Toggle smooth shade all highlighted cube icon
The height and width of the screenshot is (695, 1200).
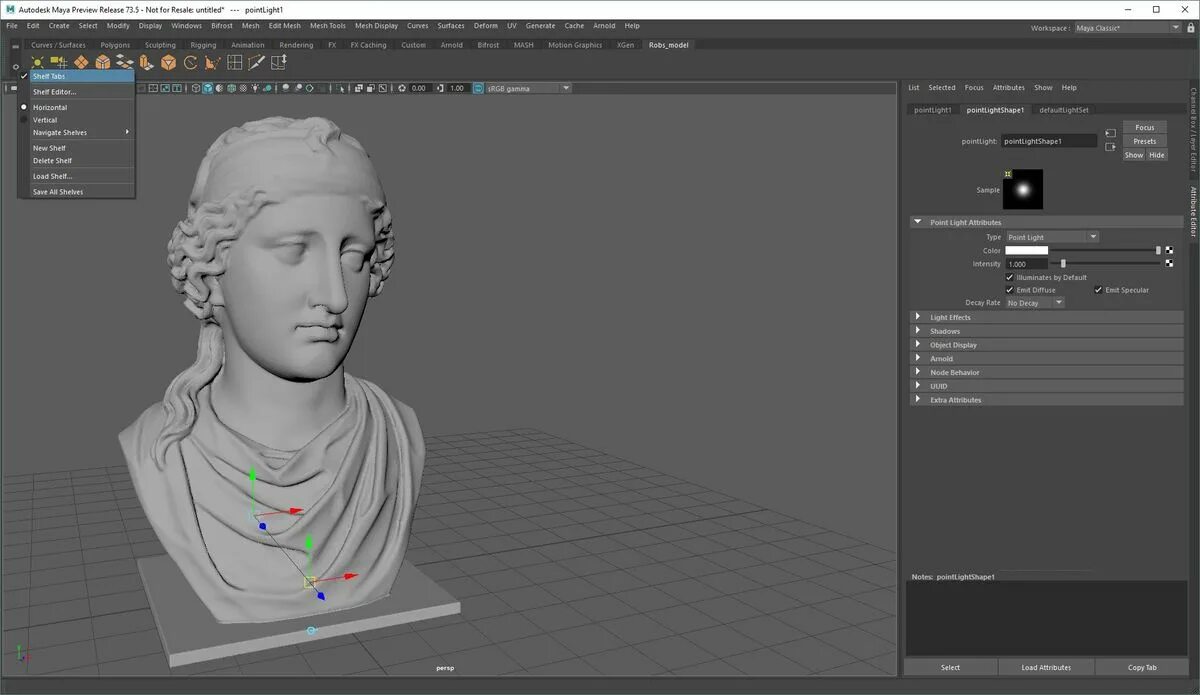tap(208, 88)
